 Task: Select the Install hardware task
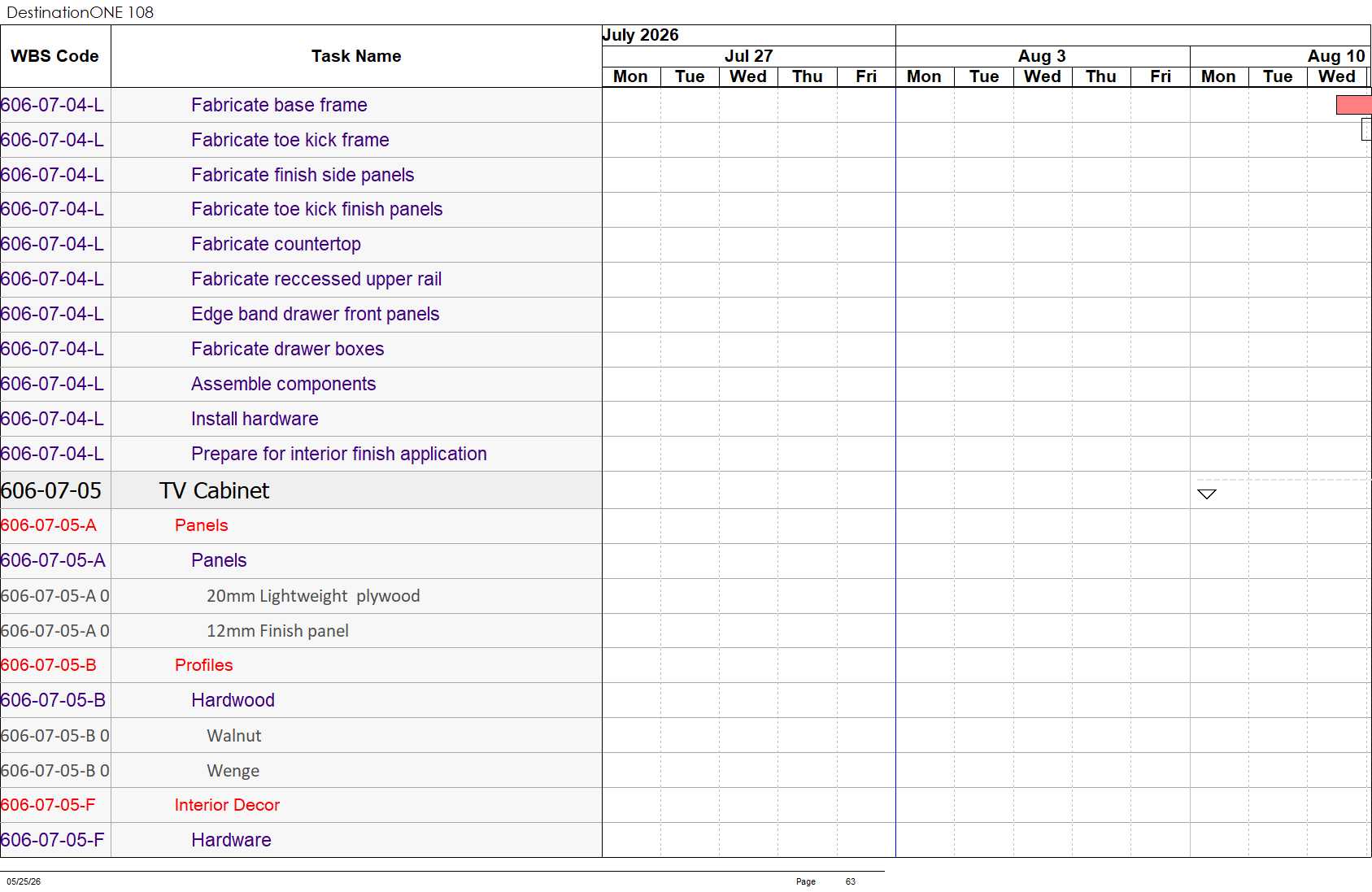tap(255, 419)
